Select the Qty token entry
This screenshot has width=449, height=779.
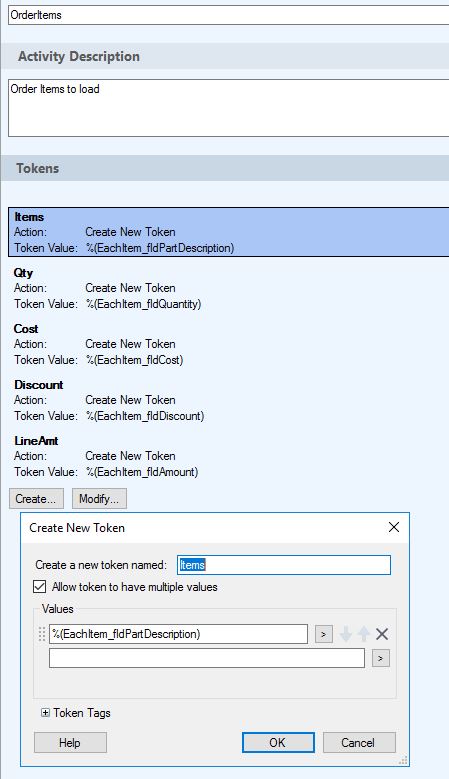point(228,288)
